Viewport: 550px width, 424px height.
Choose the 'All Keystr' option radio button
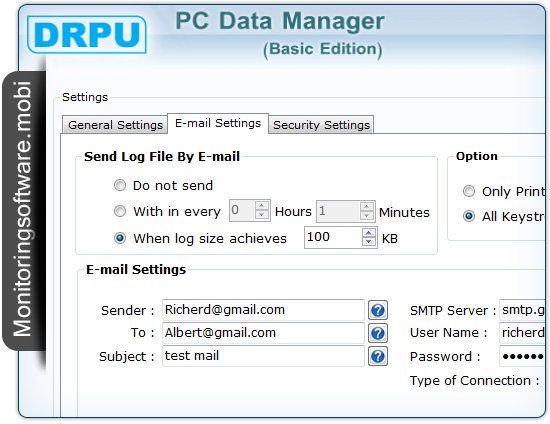469,216
